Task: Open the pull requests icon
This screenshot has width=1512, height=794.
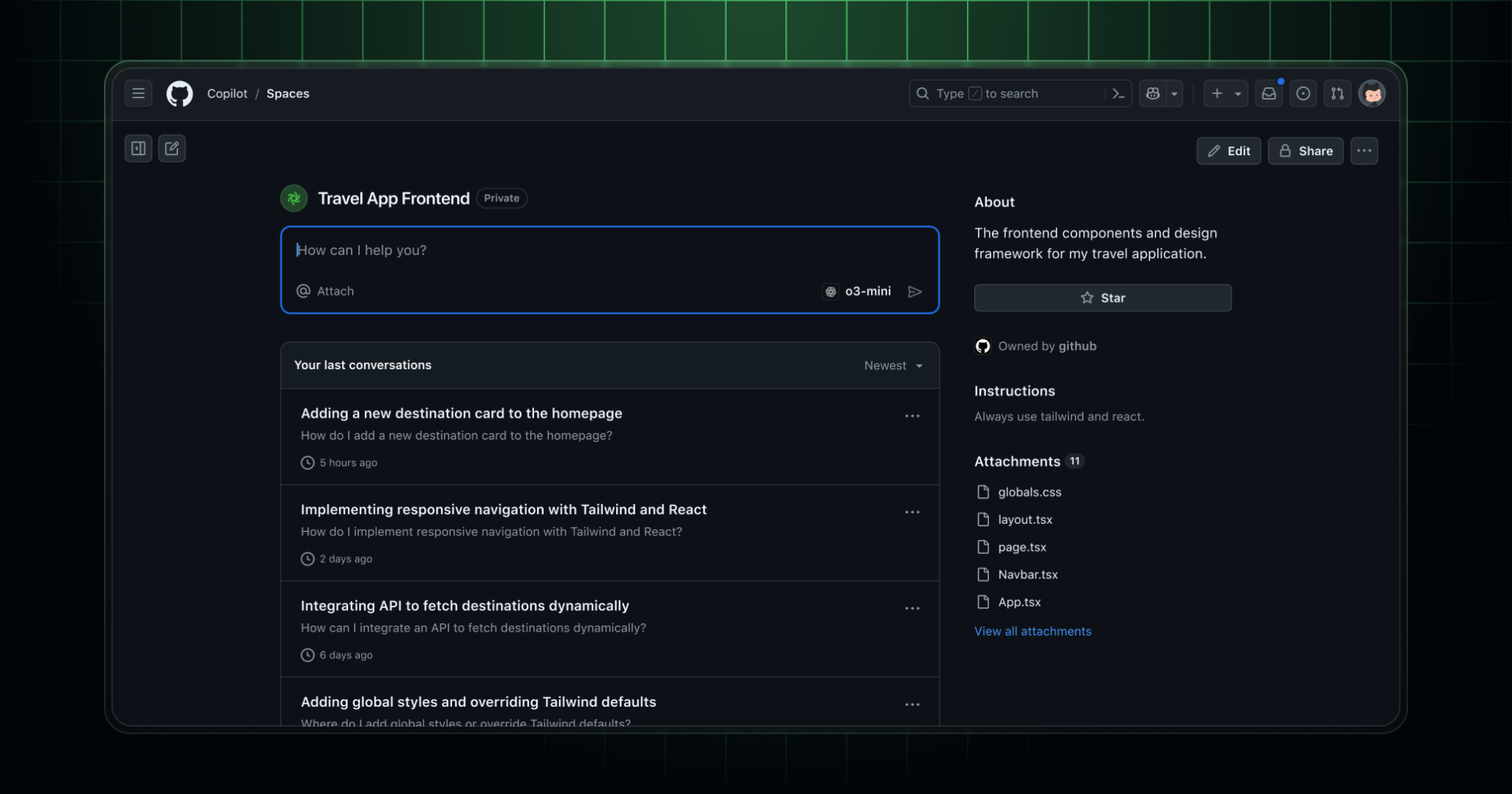Action: tap(1337, 93)
